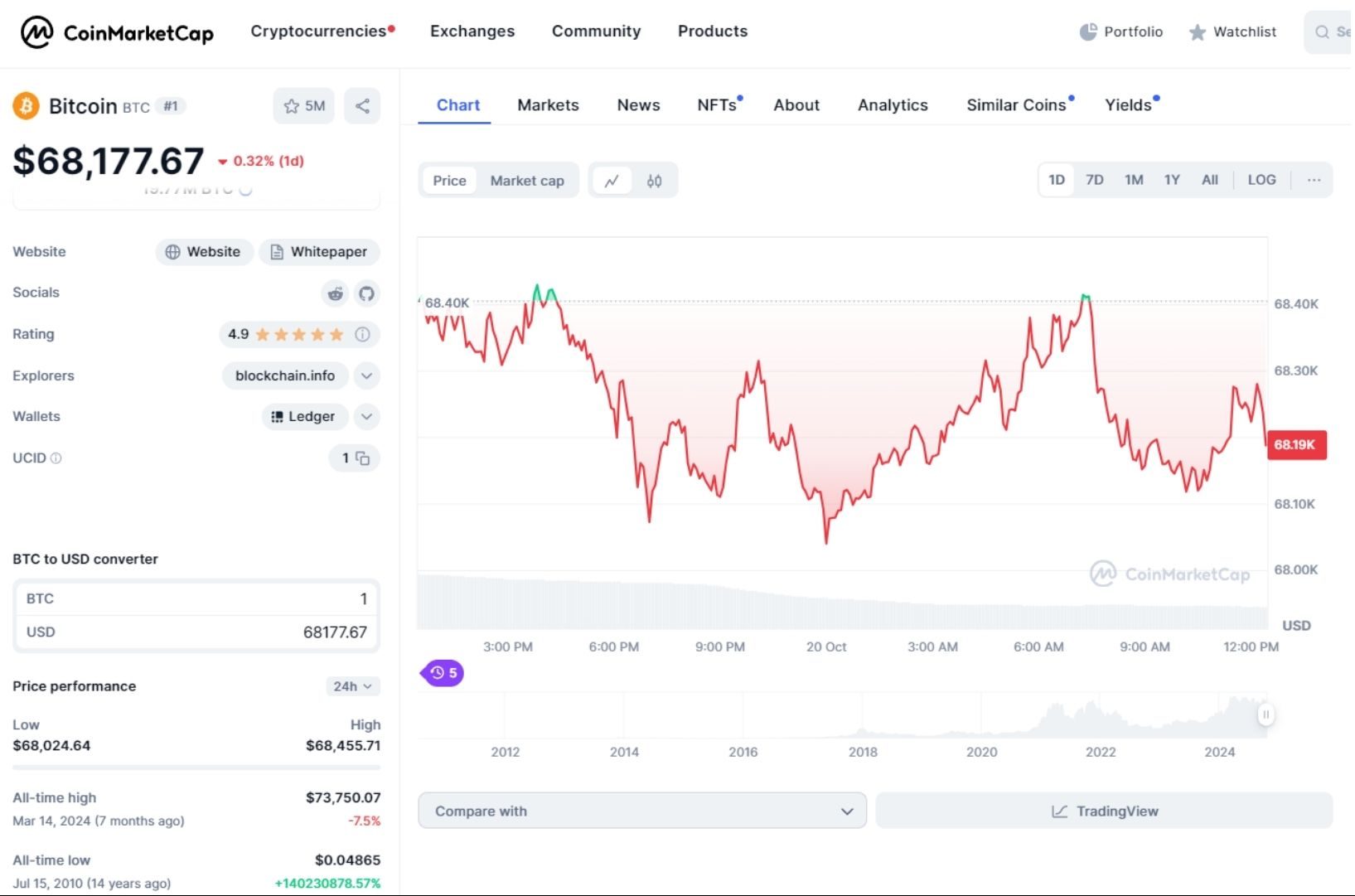Image resolution: width=1355 pixels, height=896 pixels.
Task: Expand the Wallets dropdown beside Ledger
Action: pos(366,417)
